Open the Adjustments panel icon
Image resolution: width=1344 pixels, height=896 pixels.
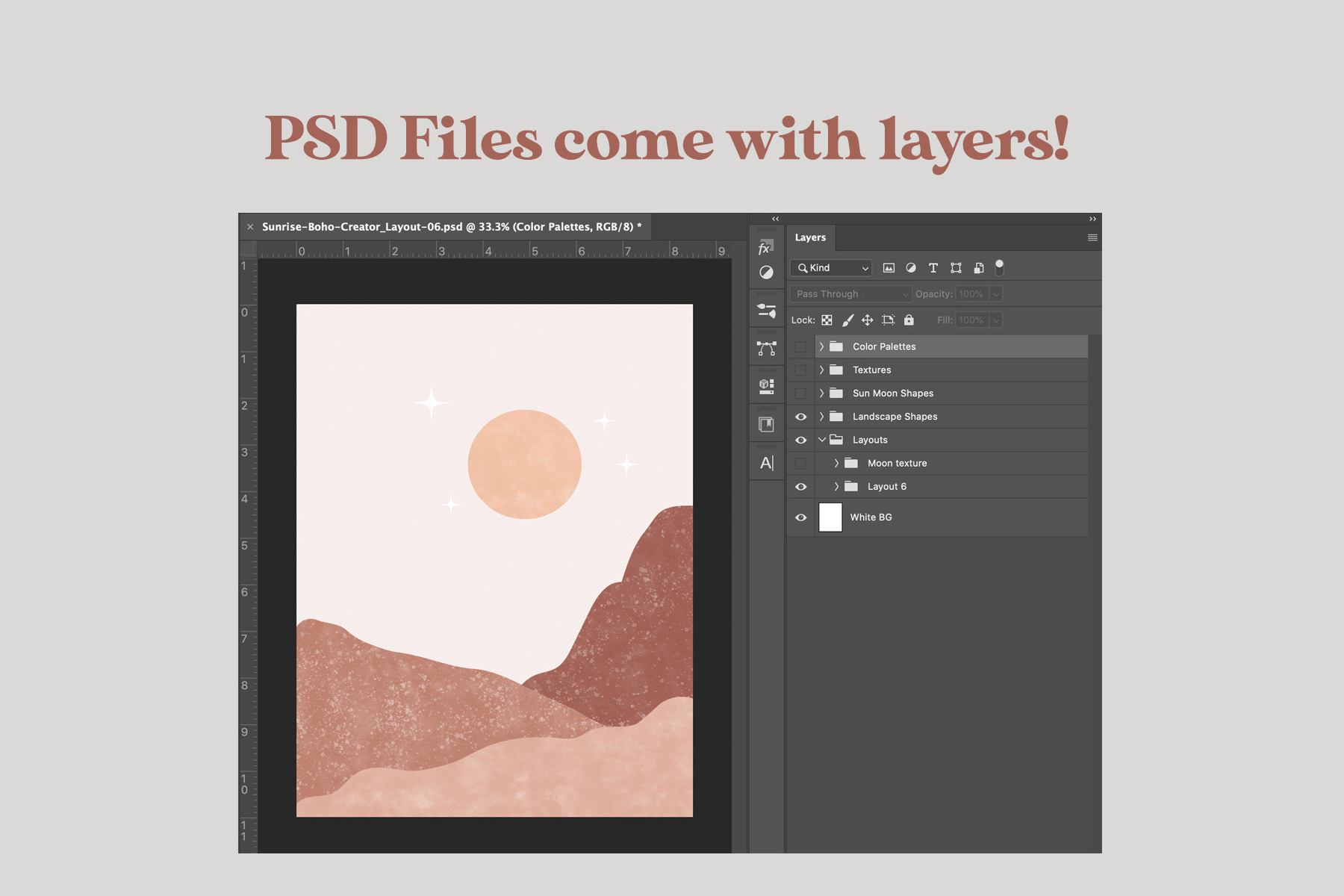[x=766, y=273]
